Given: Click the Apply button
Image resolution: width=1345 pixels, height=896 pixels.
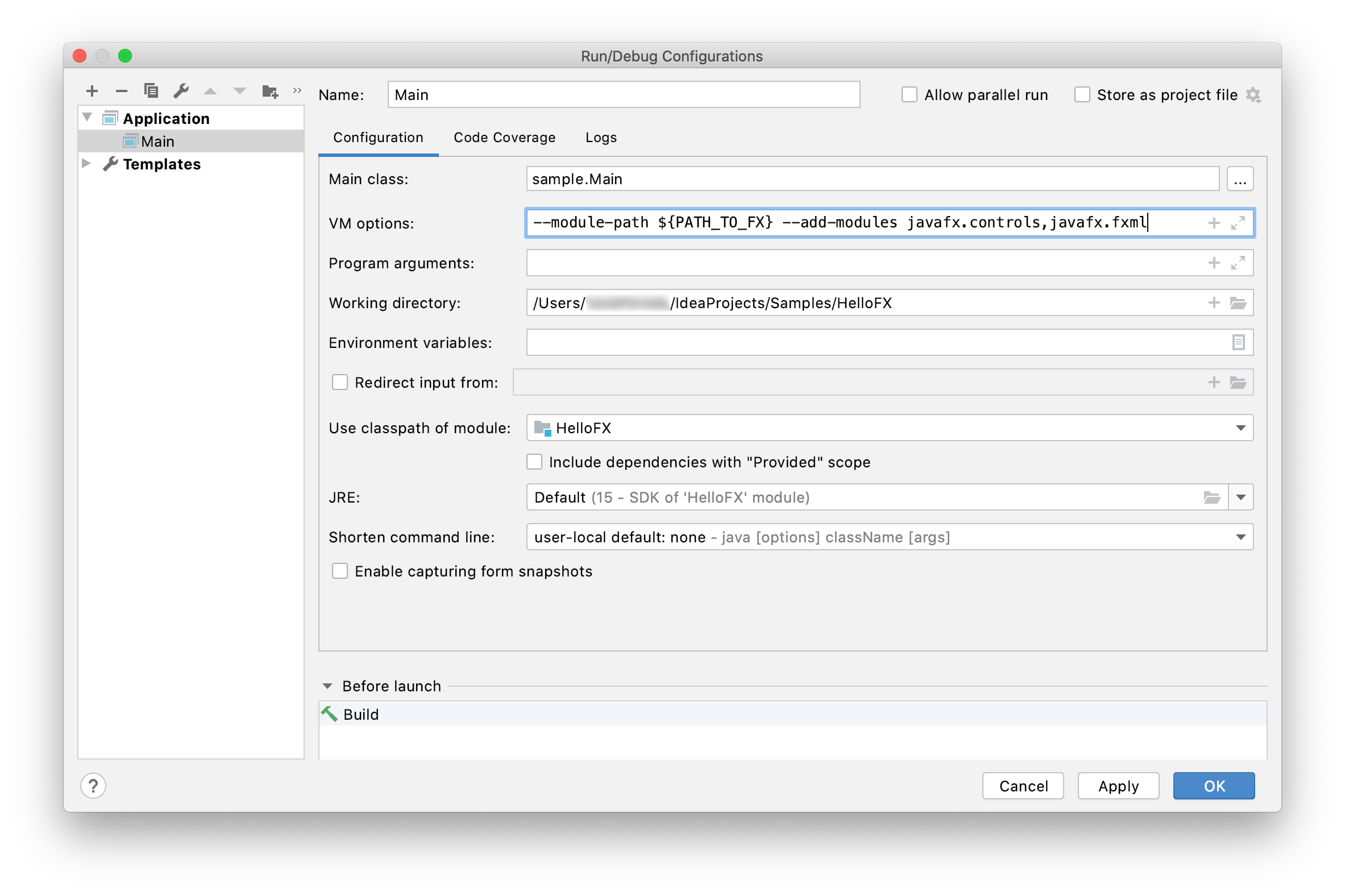Looking at the screenshot, I should pyautogui.click(x=1118, y=786).
